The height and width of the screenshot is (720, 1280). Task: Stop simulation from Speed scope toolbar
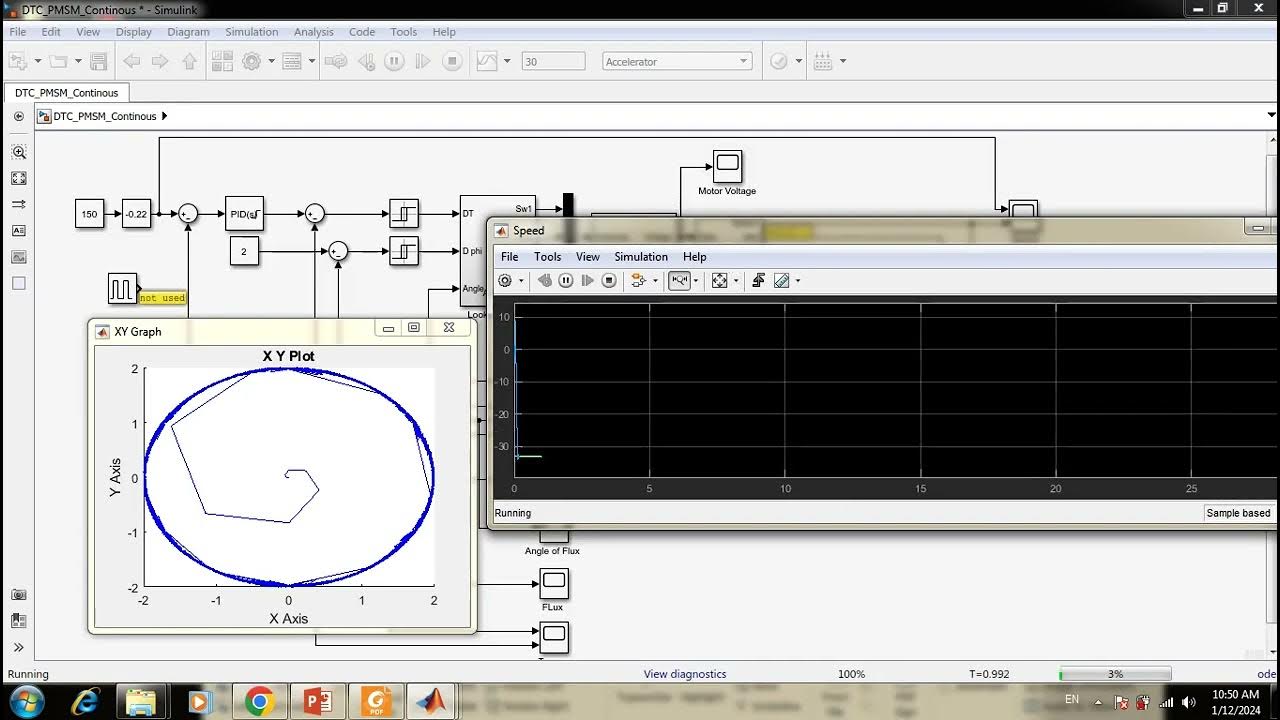(609, 281)
